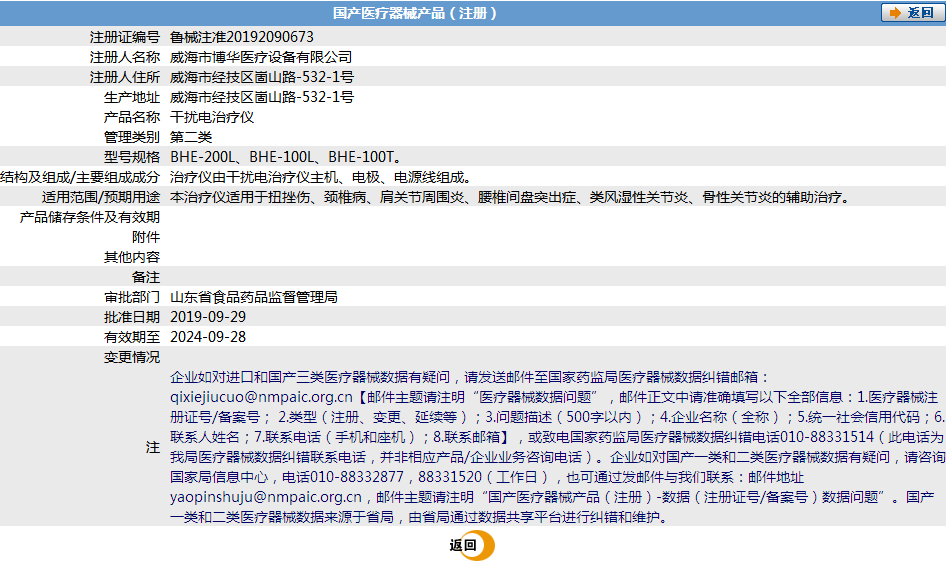Click the 批准日期 label
Screen dimensions: 947x563
tap(132, 317)
